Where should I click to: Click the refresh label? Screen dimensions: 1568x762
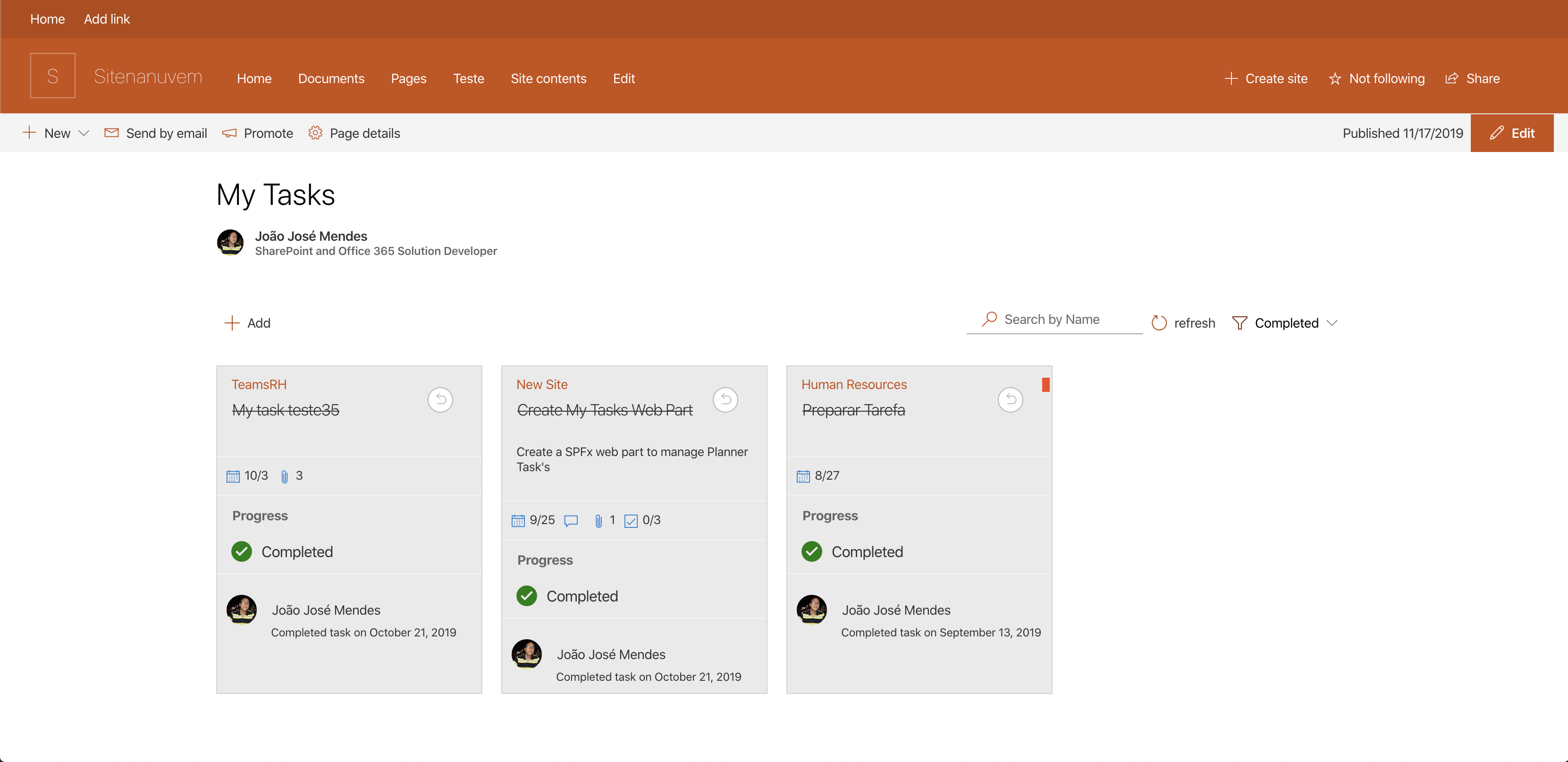(1195, 323)
